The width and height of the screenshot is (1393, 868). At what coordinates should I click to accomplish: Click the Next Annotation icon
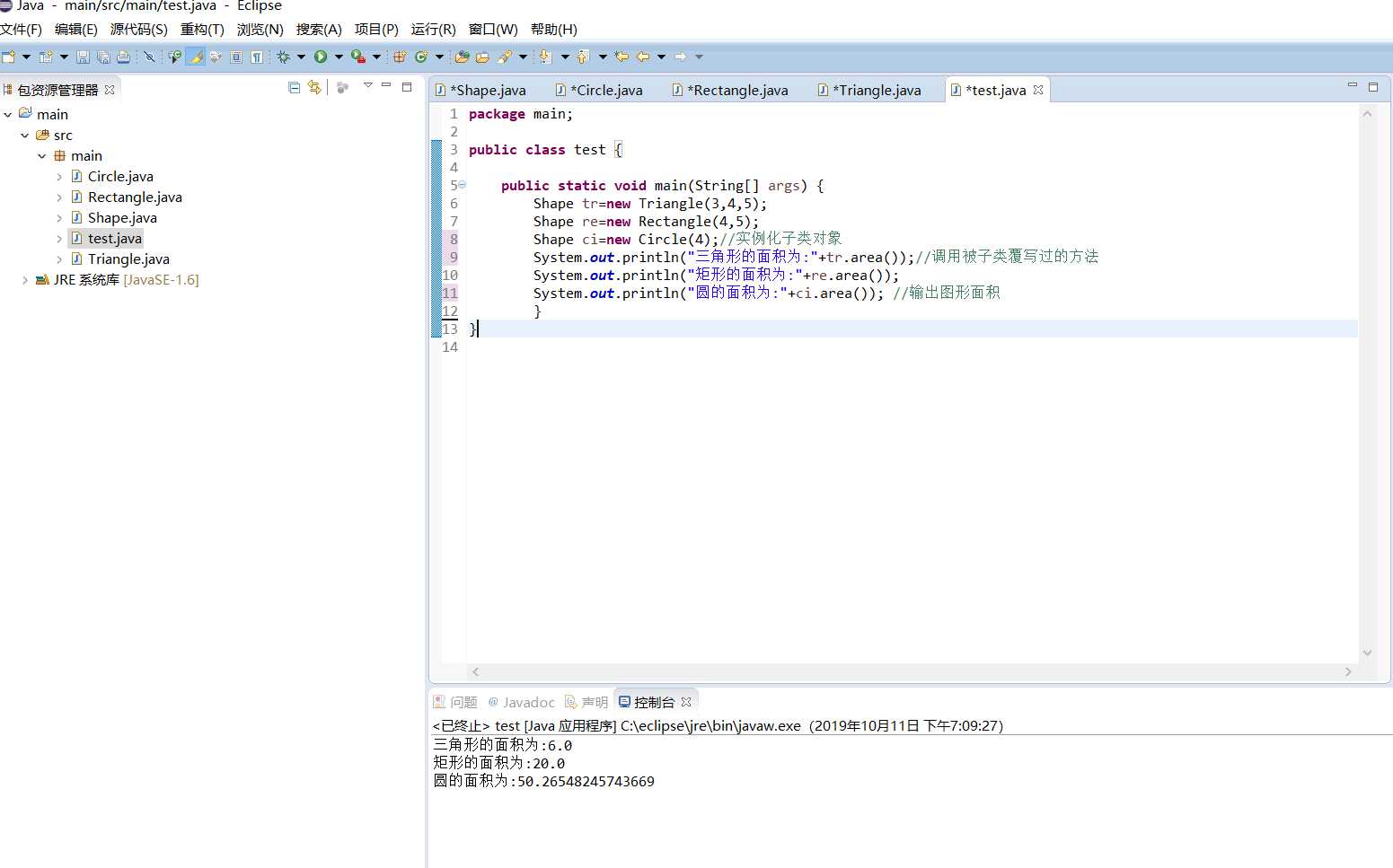545,57
